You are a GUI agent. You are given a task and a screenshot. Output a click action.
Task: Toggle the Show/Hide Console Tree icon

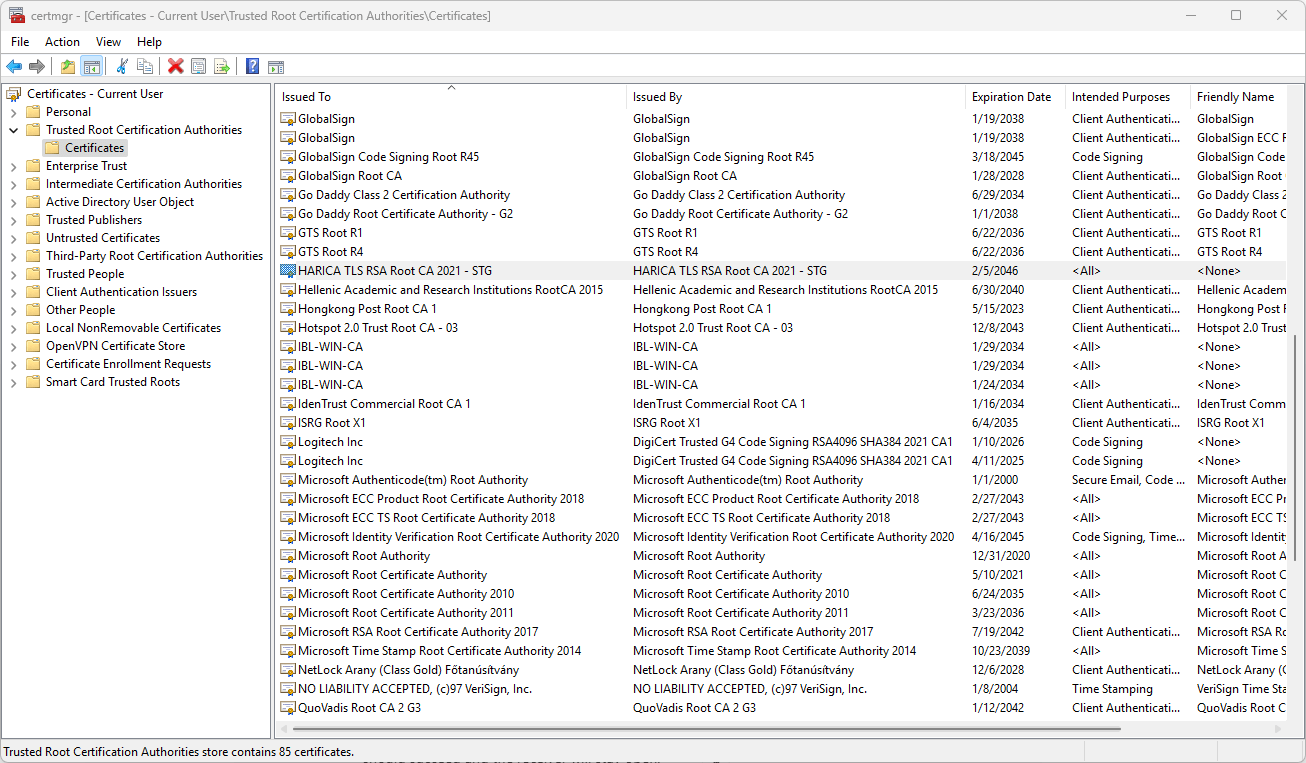(x=91, y=66)
